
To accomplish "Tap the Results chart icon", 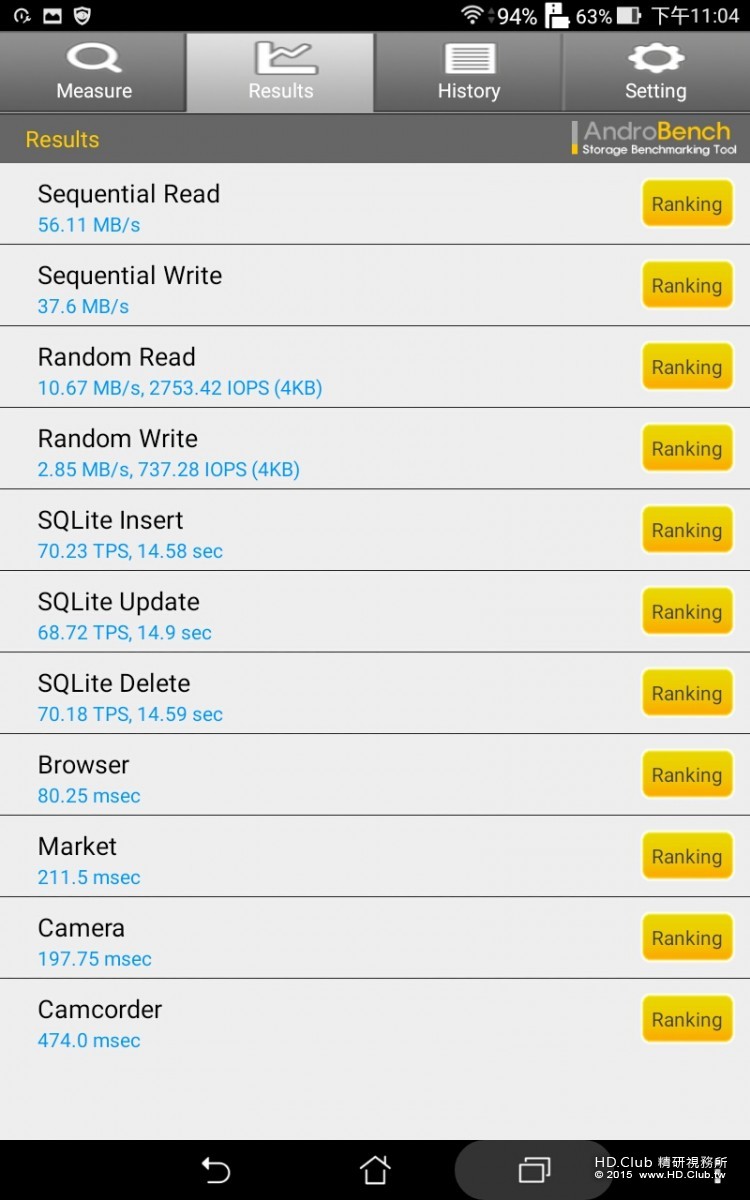I will coord(281,58).
